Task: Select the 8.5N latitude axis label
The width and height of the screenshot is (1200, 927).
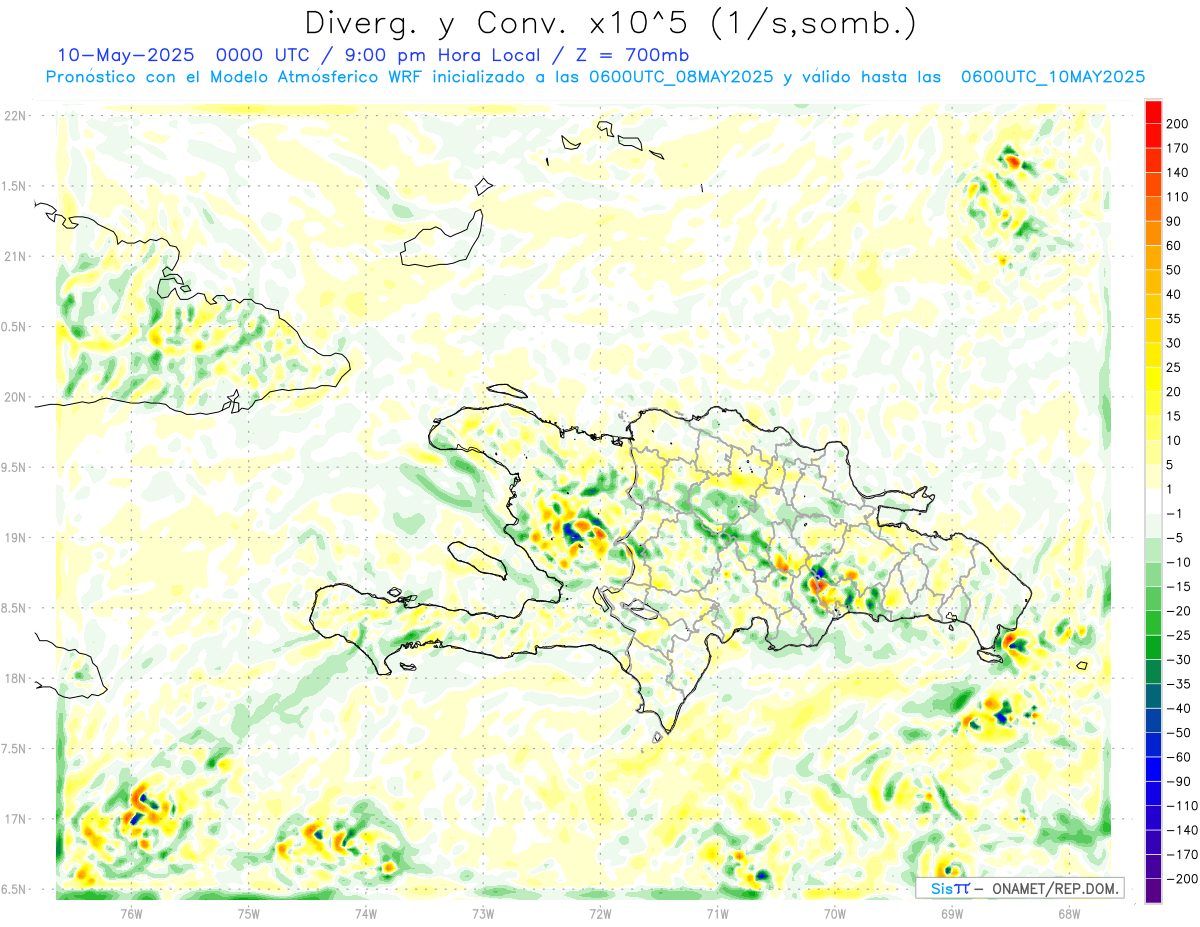Action: [15, 608]
